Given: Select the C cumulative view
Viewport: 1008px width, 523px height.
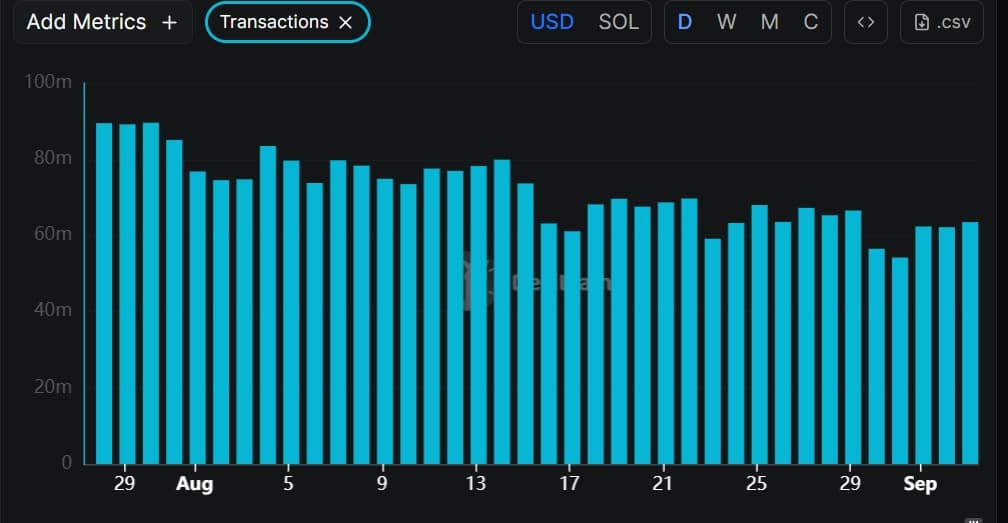Looking at the screenshot, I should coord(811,22).
